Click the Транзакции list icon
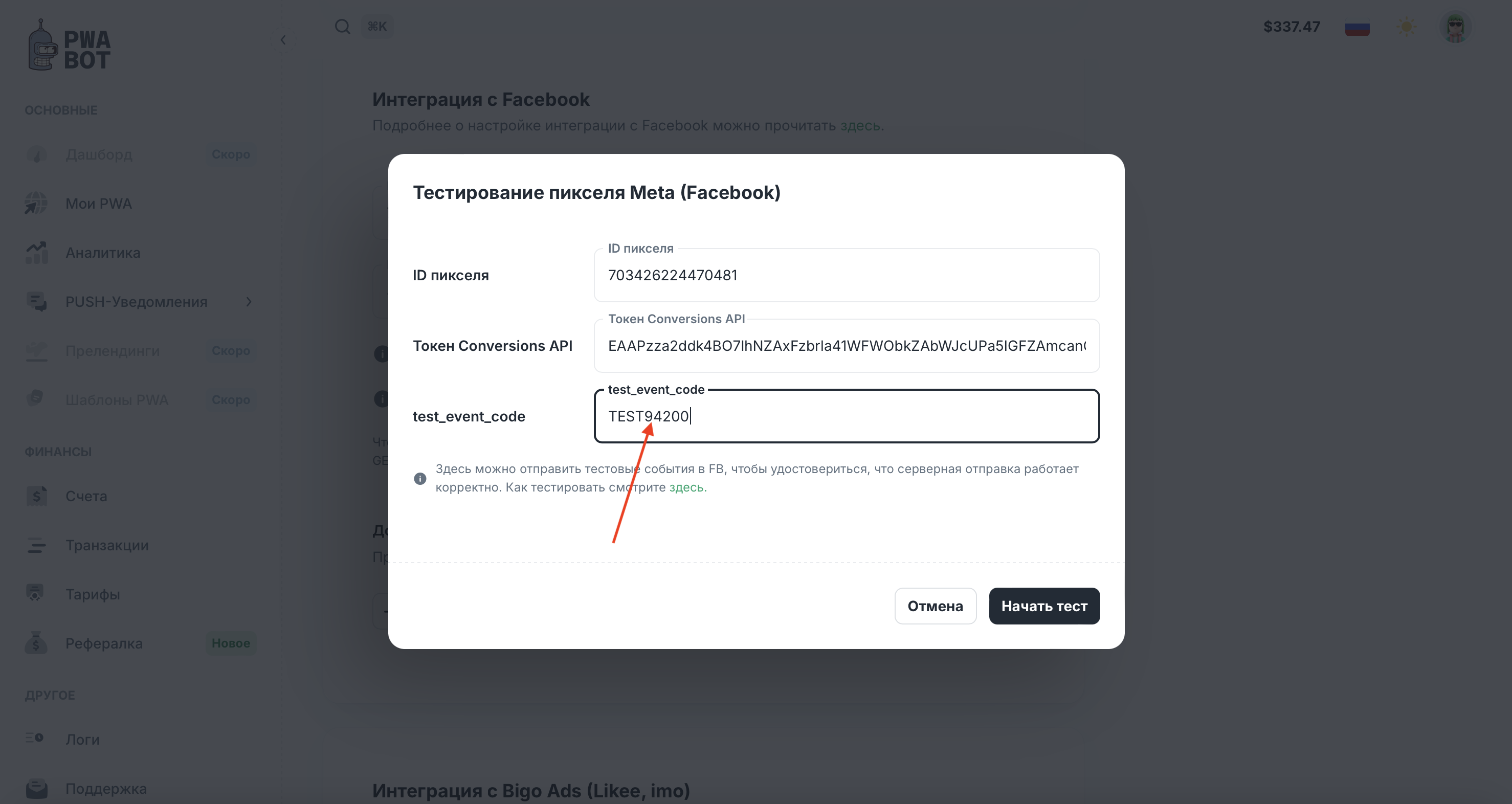The width and height of the screenshot is (1512, 804). click(x=36, y=545)
